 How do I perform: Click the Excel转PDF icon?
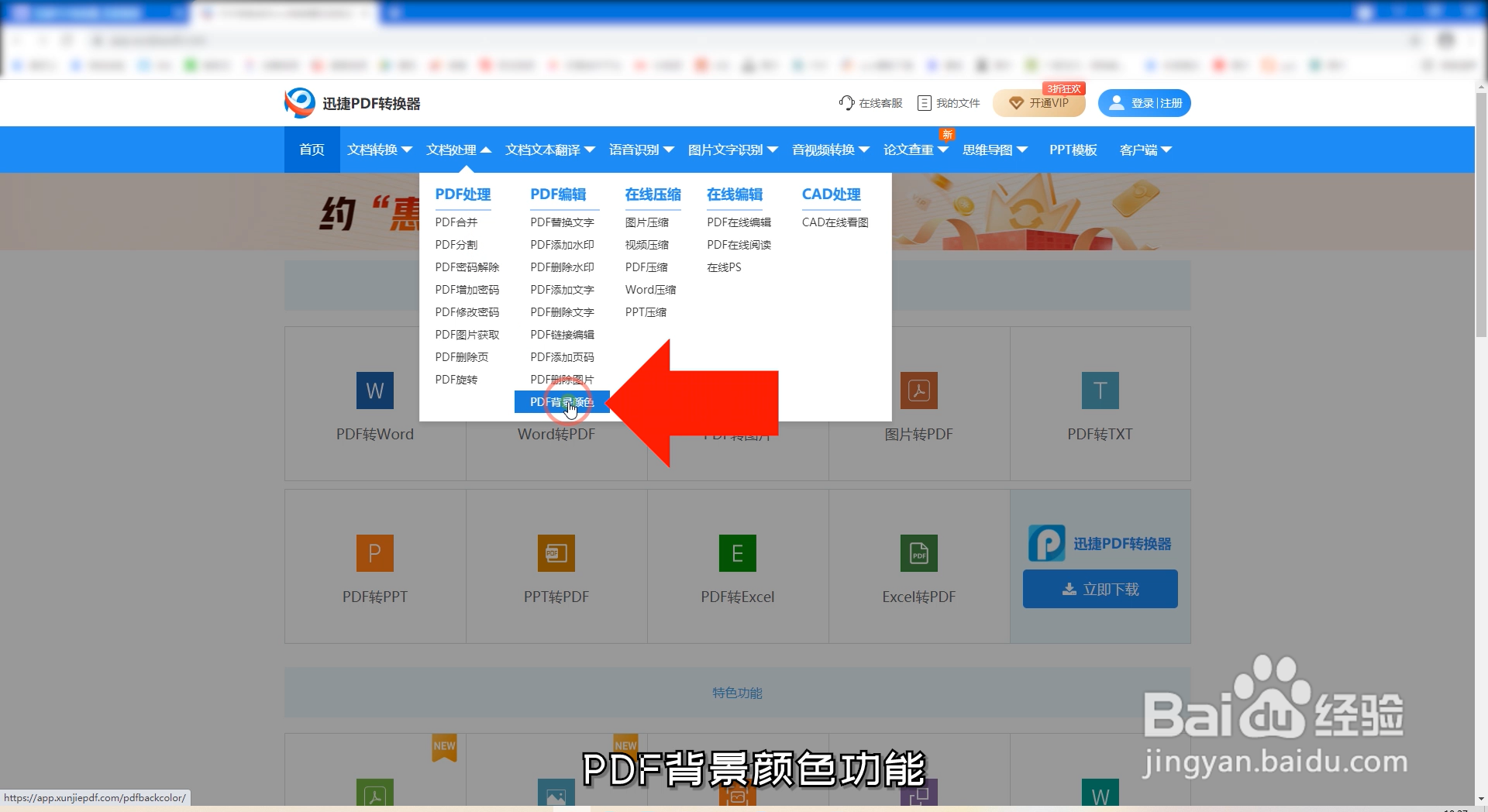pyautogui.click(x=919, y=553)
